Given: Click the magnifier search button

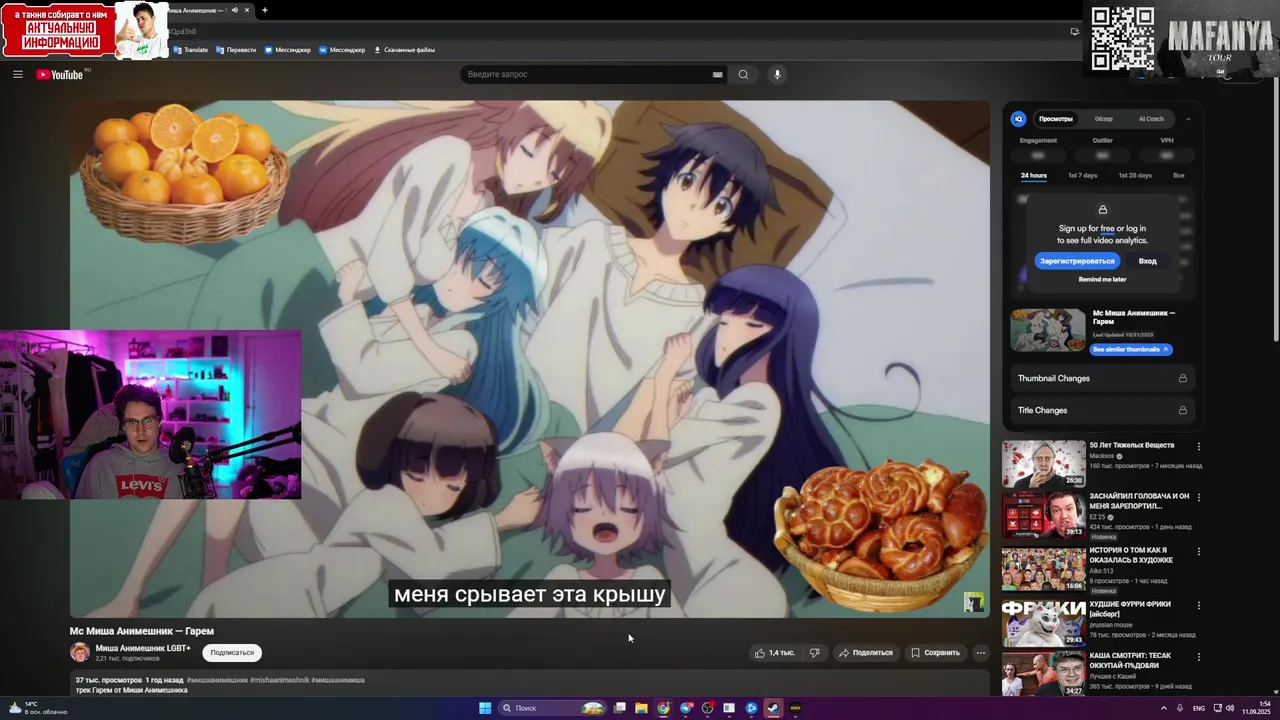Looking at the screenshot, I should pyautogui.click(x=743, y=74).
